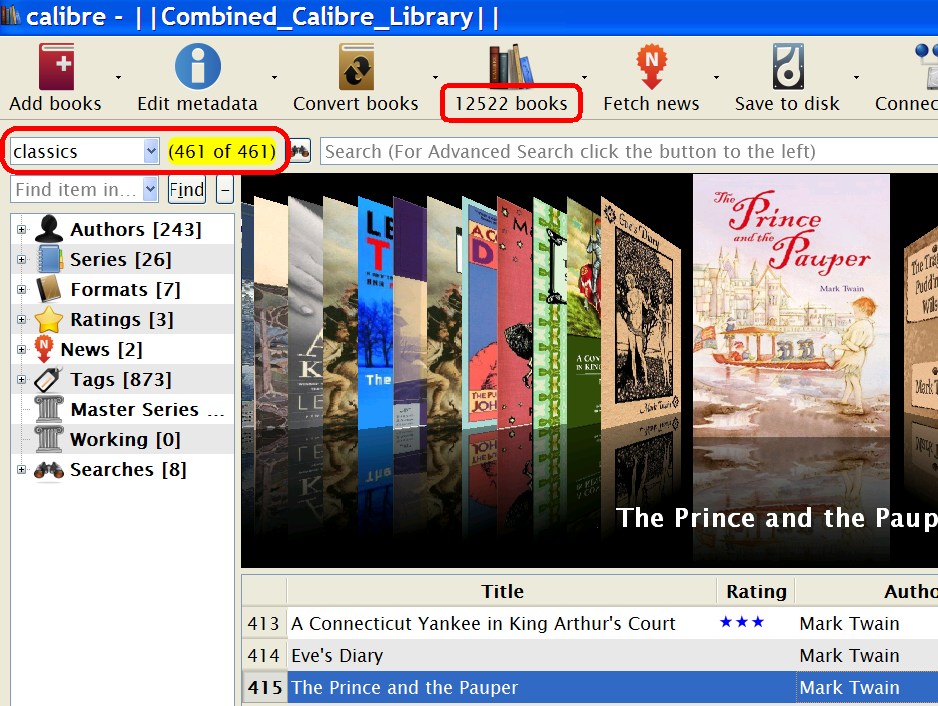Click the Formats book icon
This screenshot has height=706, width=938.
coord(49,289)
